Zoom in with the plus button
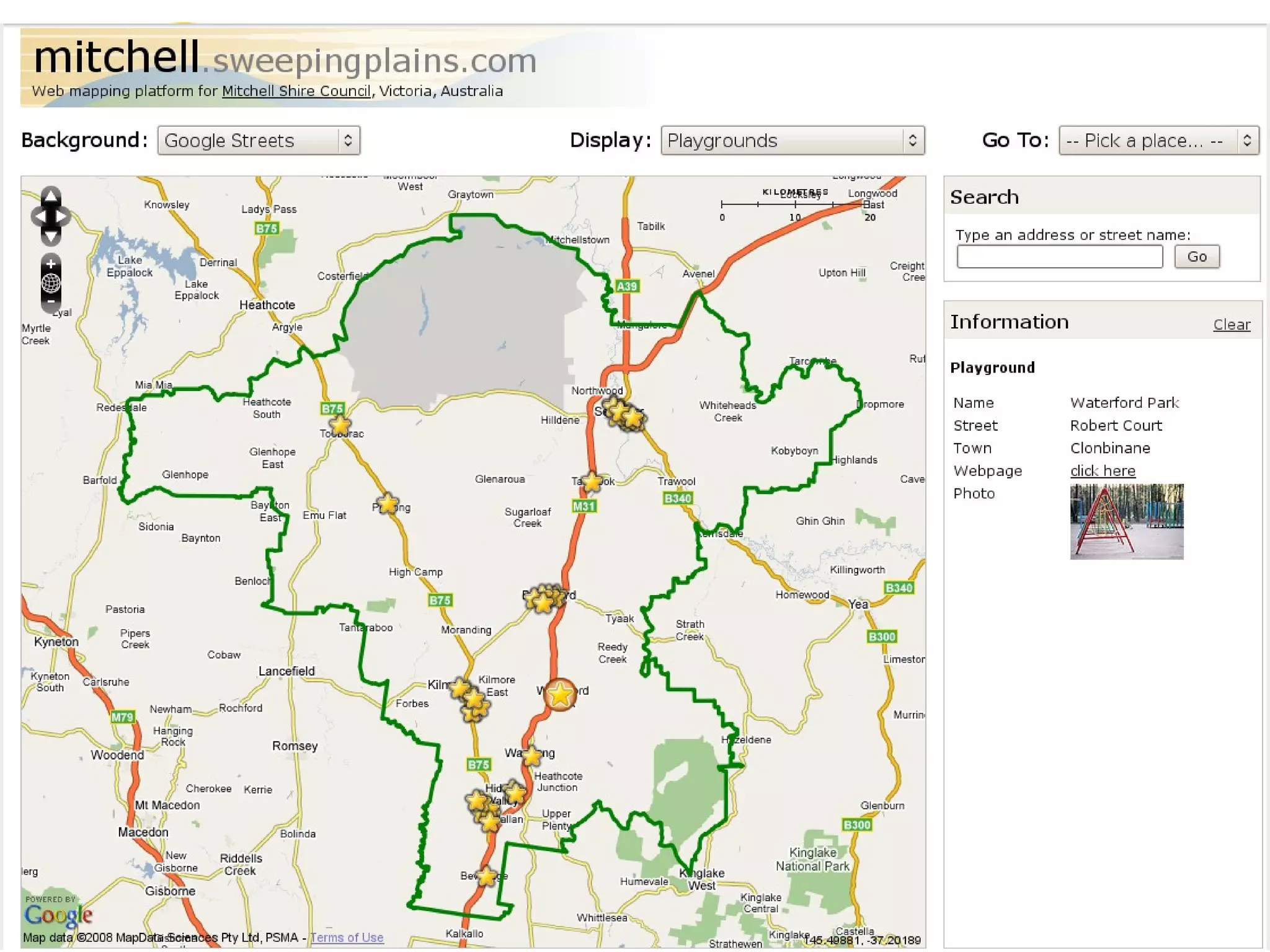 [51, 263]
